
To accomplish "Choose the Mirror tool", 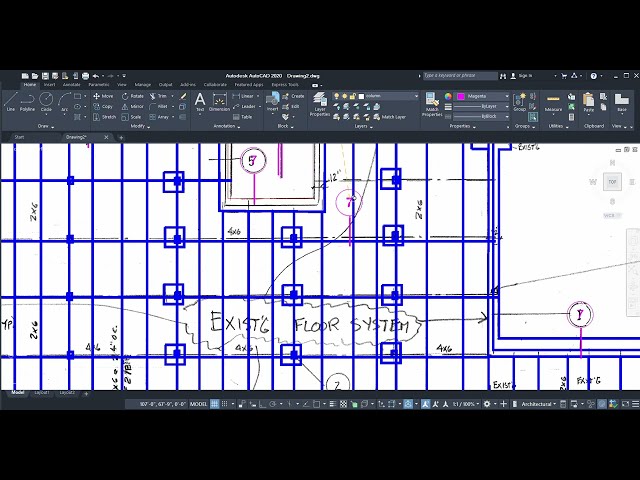I will coord(133,107).
